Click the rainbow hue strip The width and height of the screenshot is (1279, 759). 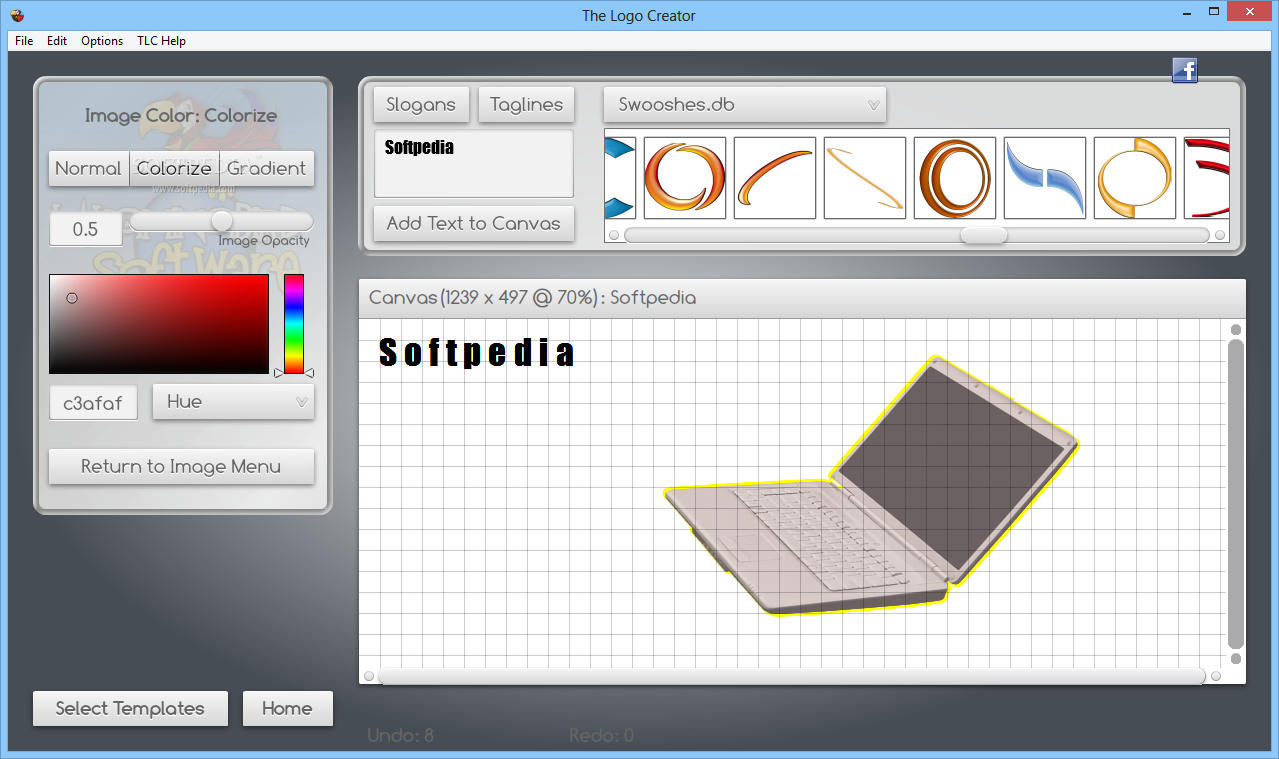tap(294, 324)
